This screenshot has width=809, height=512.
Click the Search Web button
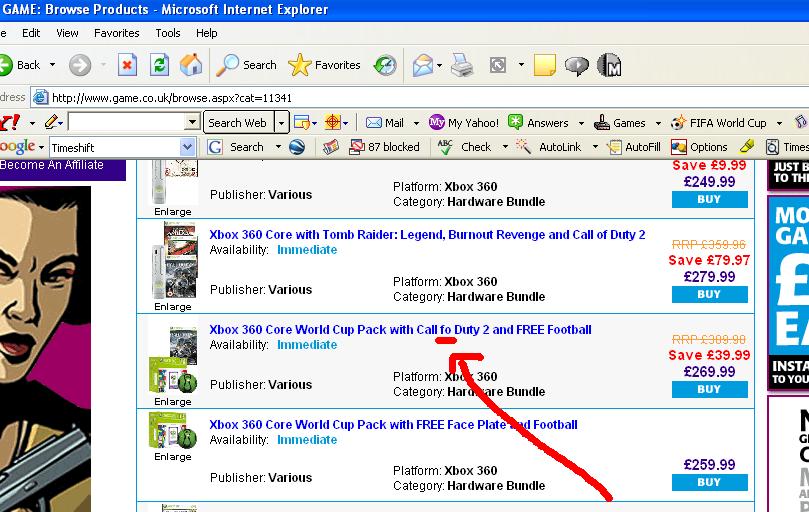[x=239, y=123]
